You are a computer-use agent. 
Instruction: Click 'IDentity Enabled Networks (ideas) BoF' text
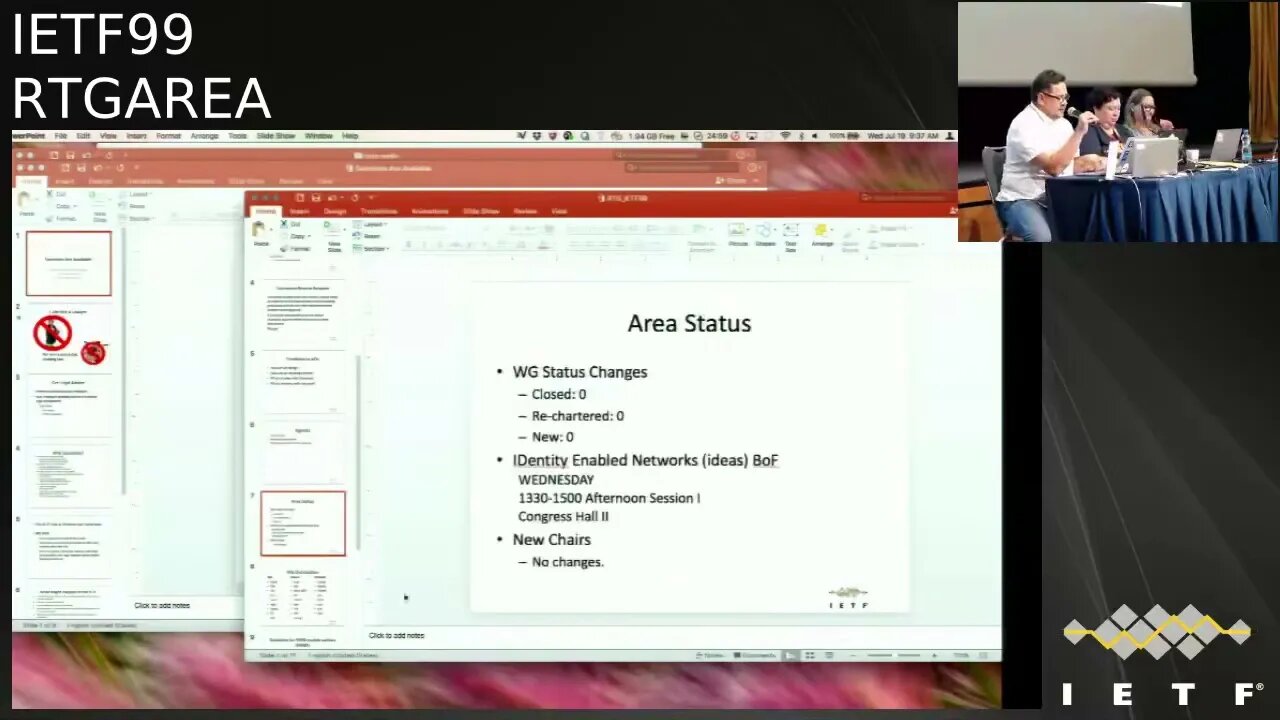pos(645,460)
